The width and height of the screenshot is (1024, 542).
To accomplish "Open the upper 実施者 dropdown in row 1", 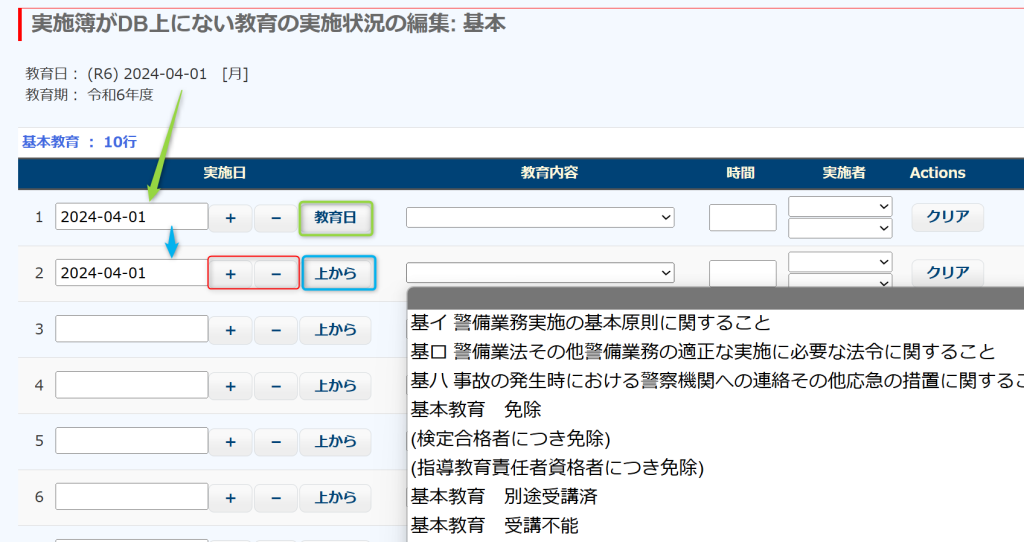I will pos(840,206).
